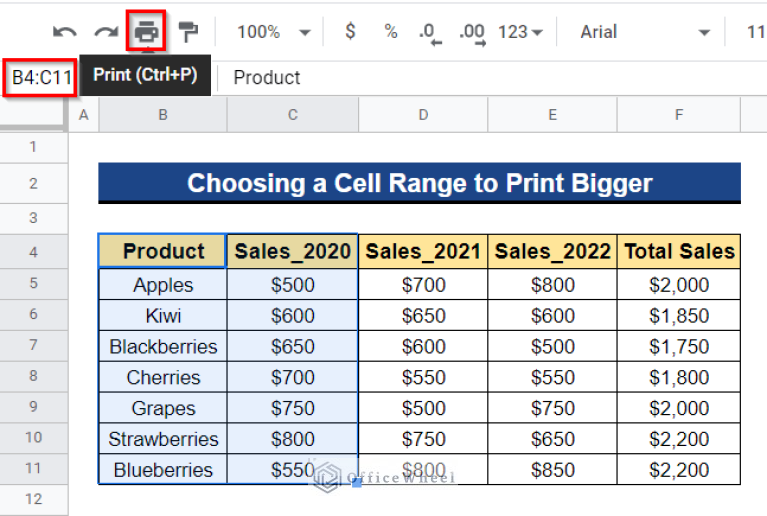
Task: Click the increase decimal places icon
Action: [470, 32]
